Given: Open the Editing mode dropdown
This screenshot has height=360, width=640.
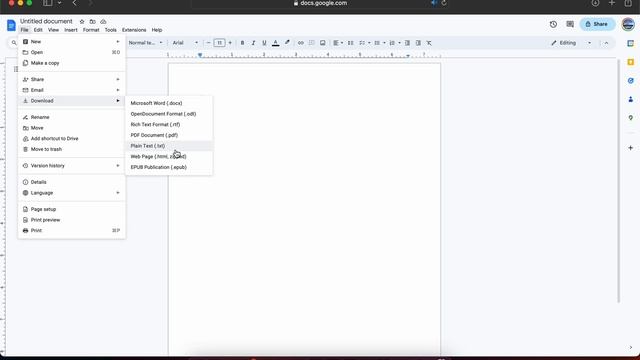Looking at the screenshot, I should (x=571, y=43).
